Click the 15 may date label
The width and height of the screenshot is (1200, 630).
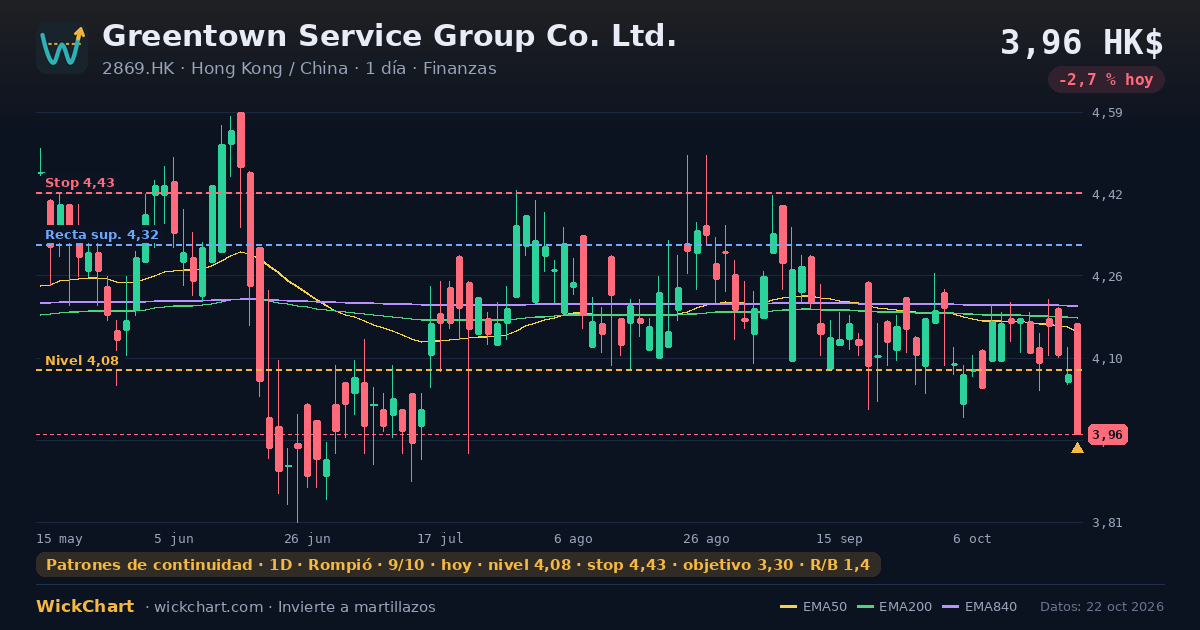point(59,539)
